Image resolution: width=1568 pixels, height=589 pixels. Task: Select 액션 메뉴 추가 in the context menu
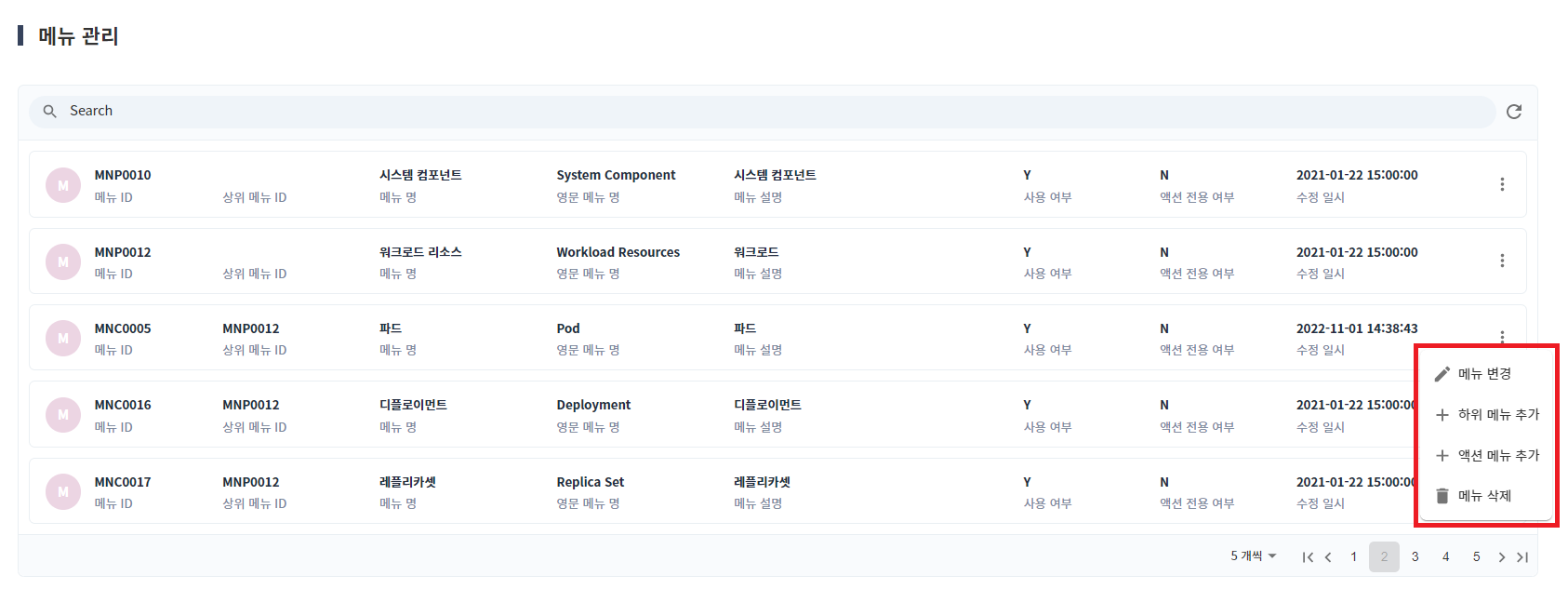point(1486,455)
